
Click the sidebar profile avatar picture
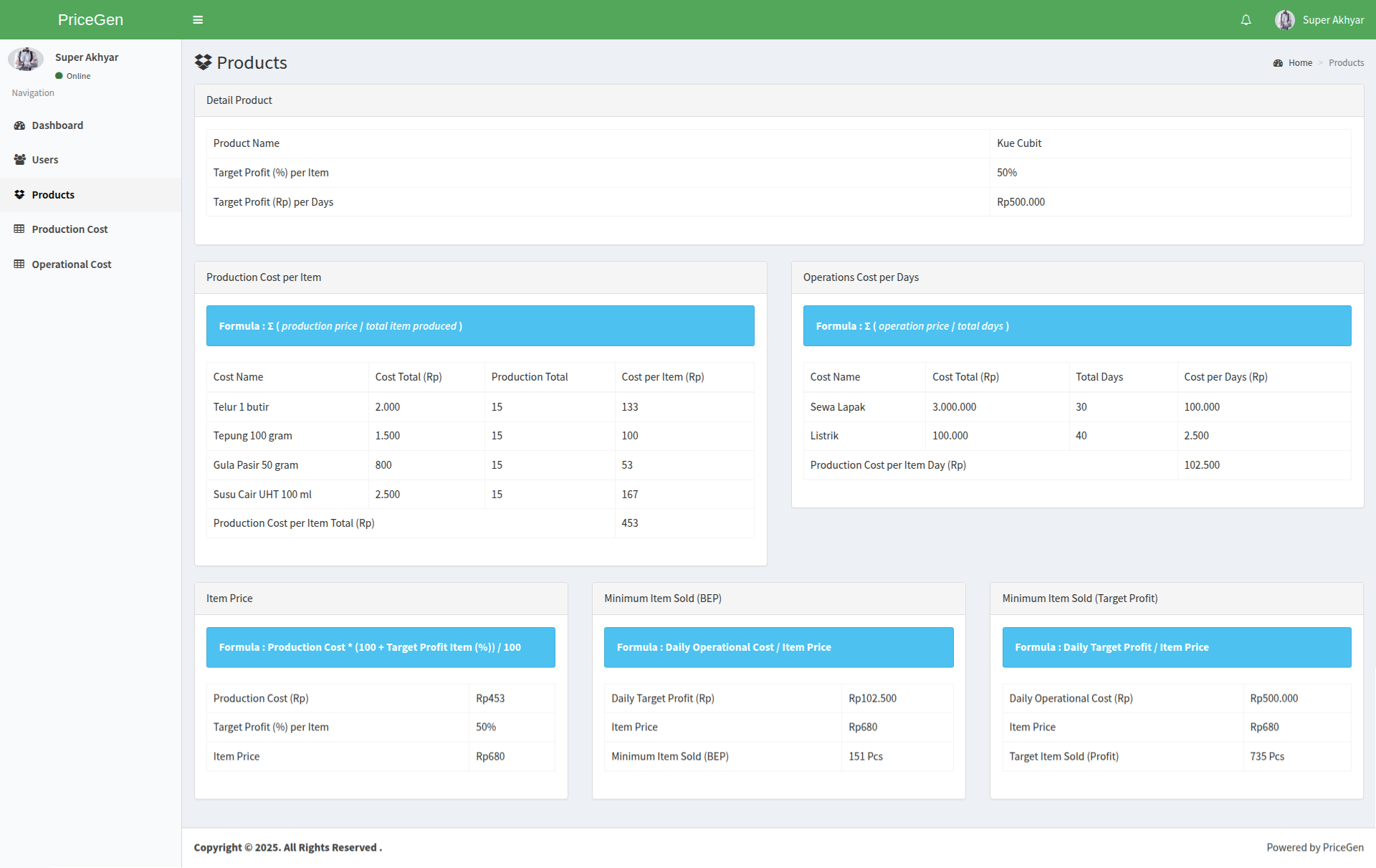coord(26,59)
